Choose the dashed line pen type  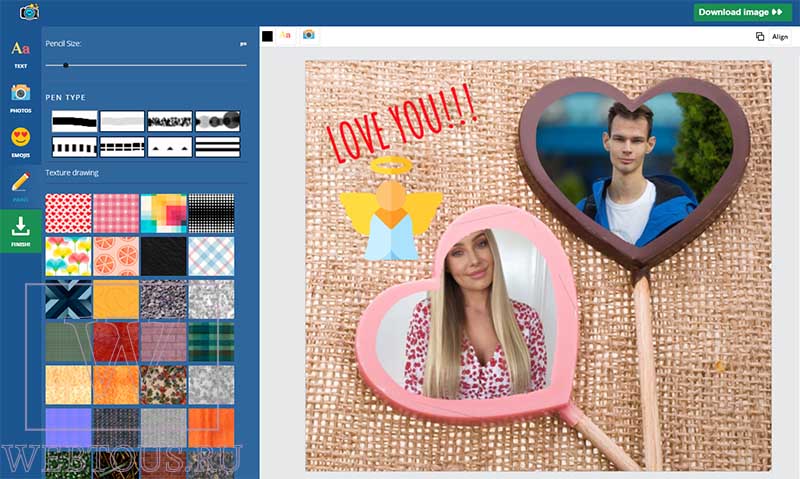click(x=122, y=147)
